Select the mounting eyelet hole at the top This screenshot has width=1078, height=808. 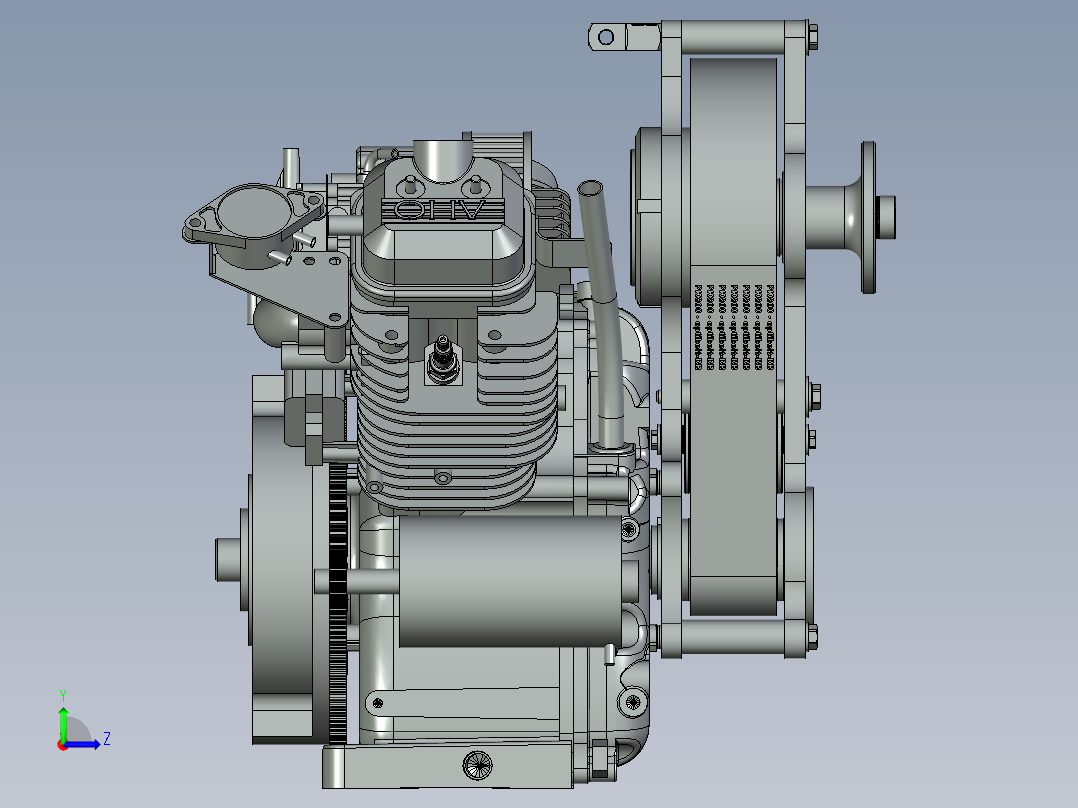pyautogui.click(x=604, y=38)
